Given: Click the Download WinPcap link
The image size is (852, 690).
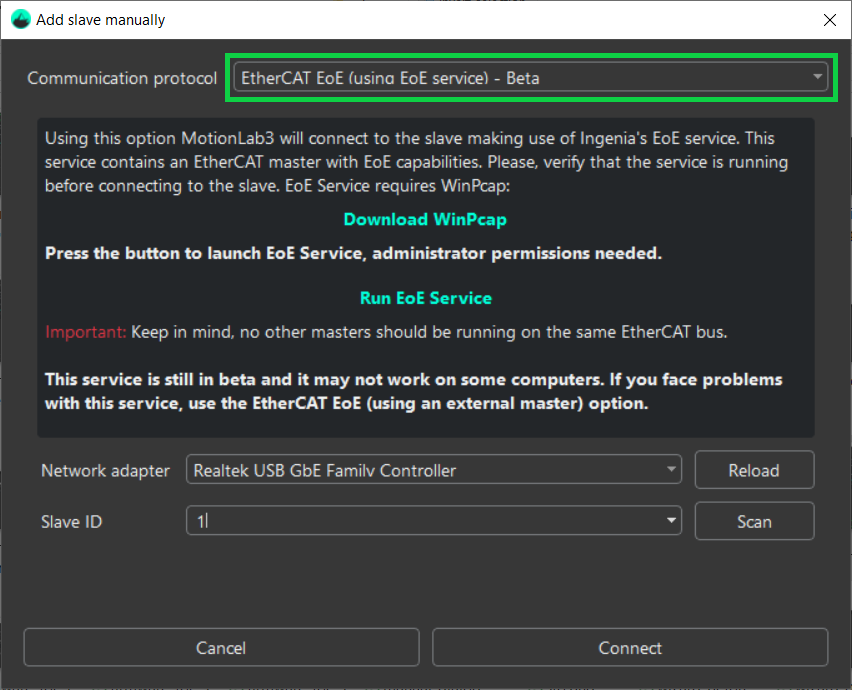Looking at the screenshot, I should (x=424, y=219).
